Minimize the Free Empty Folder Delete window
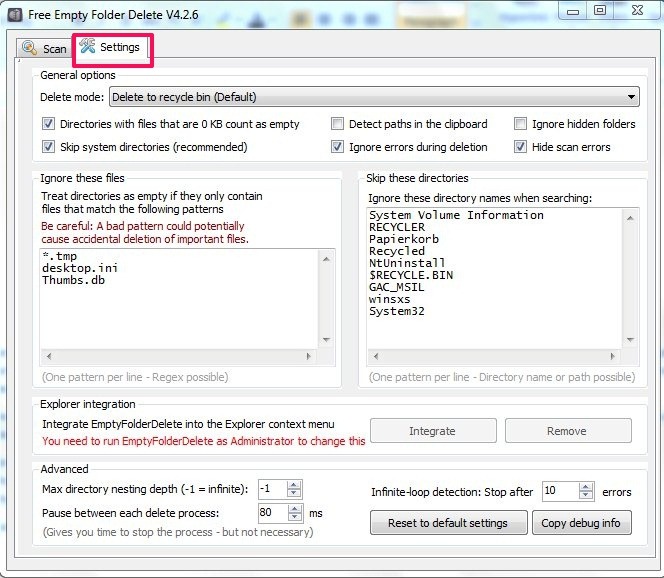 (573, 11)
